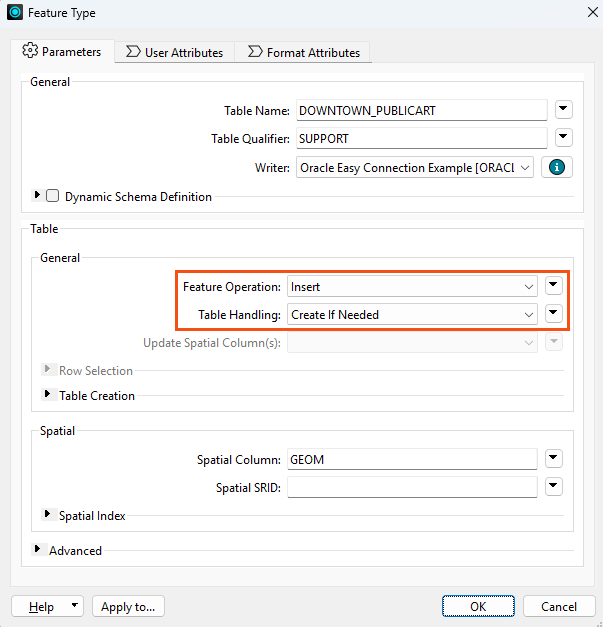Click into the Spatial SRID field
This screenshot has width=603, height=627.
point(412,487)
